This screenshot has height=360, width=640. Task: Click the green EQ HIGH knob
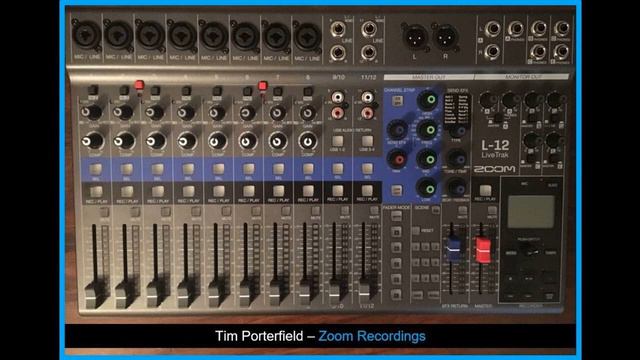coord(427,130)
